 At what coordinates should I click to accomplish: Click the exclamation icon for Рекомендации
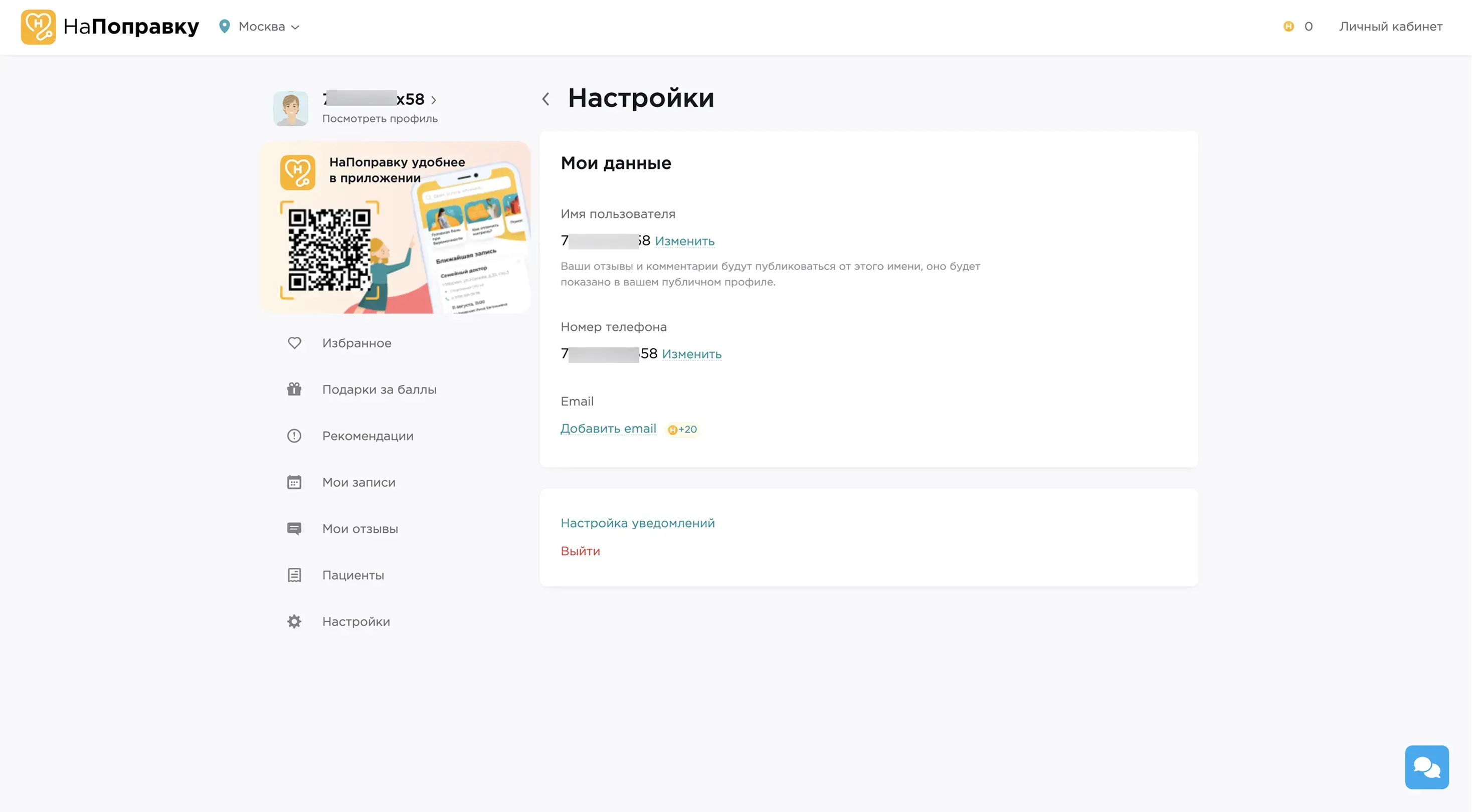pyautogui.click(x=294, y=436)
